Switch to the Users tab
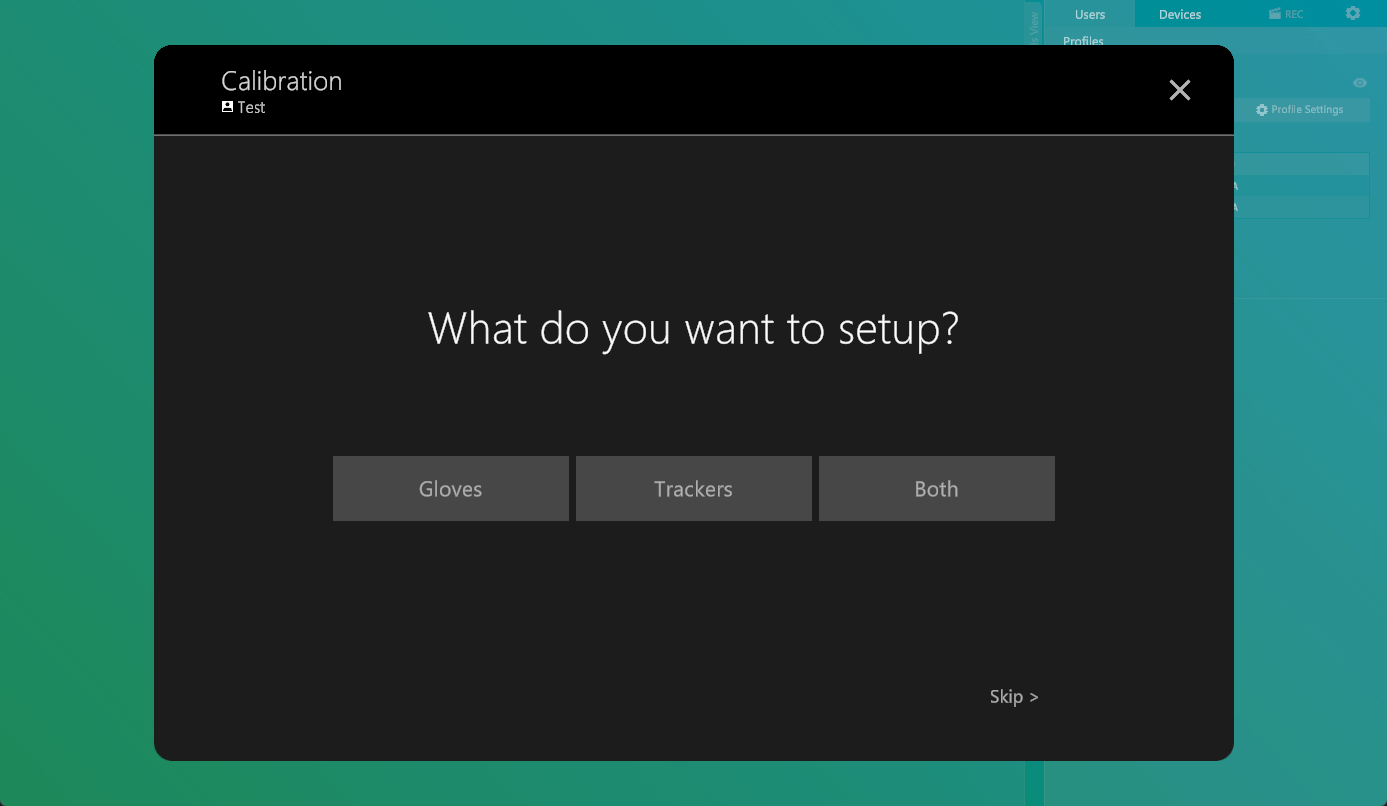Screen dimensions: 1387x806 [x=1089, y=14]
